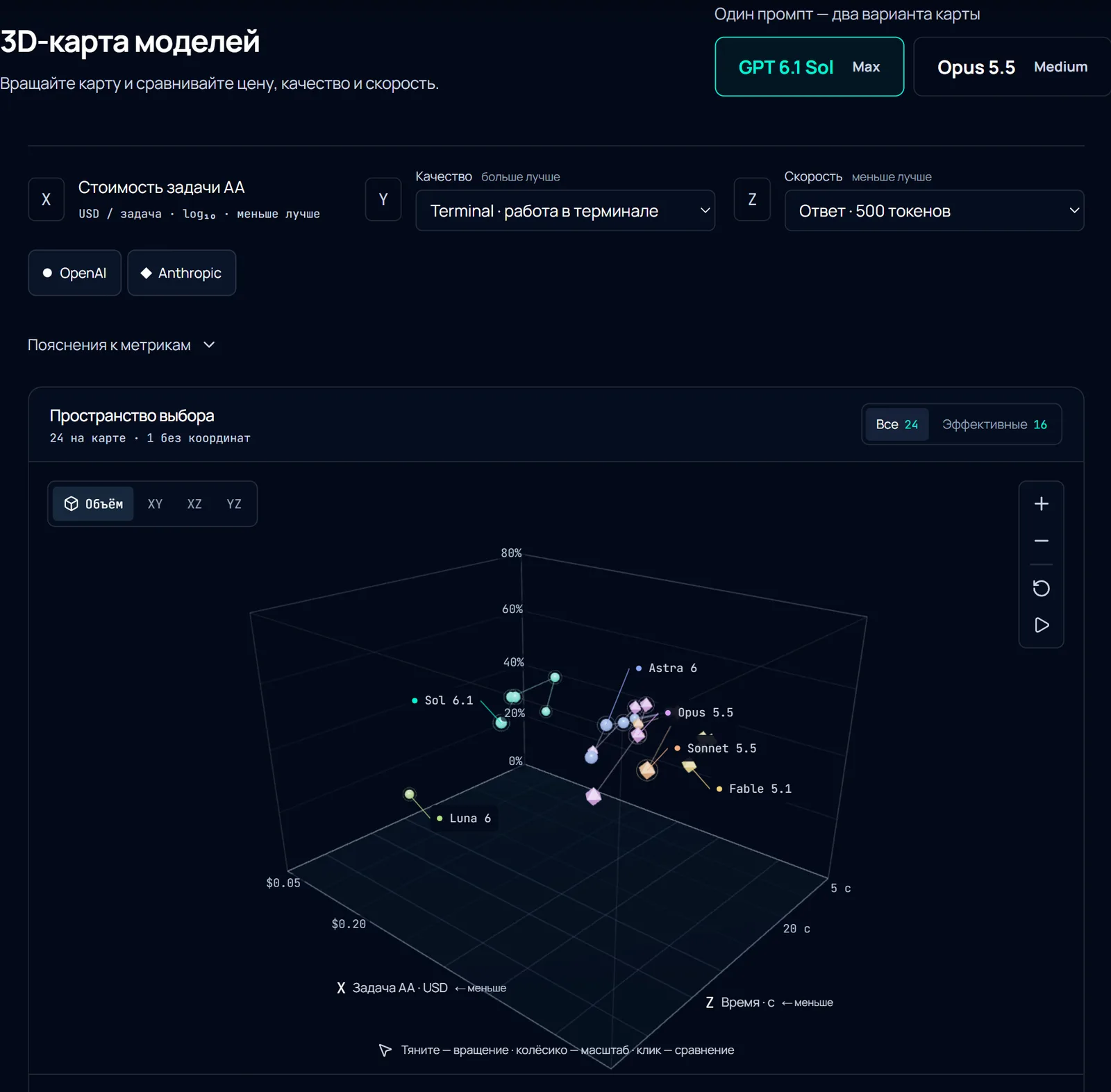Click the Z axis badge
This screenshot has height=1092, width=1111.
coord(752,199)
